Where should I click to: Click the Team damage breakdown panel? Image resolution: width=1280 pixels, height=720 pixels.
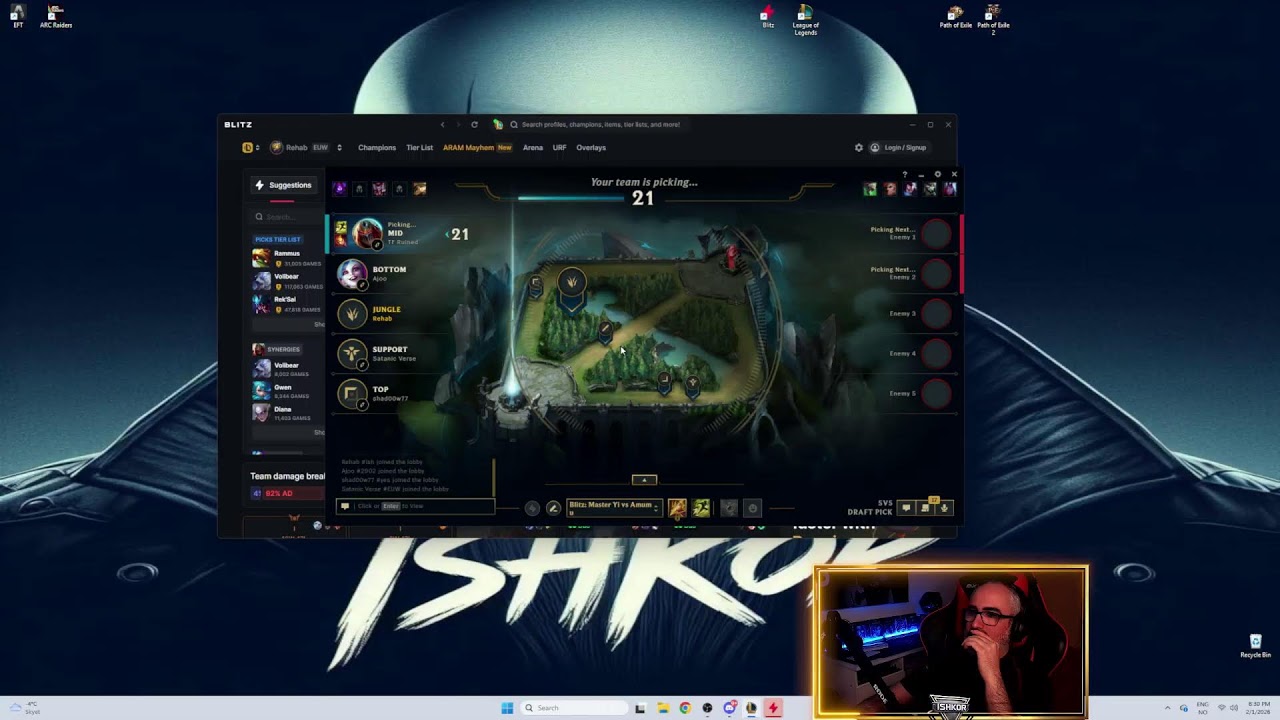287,485
